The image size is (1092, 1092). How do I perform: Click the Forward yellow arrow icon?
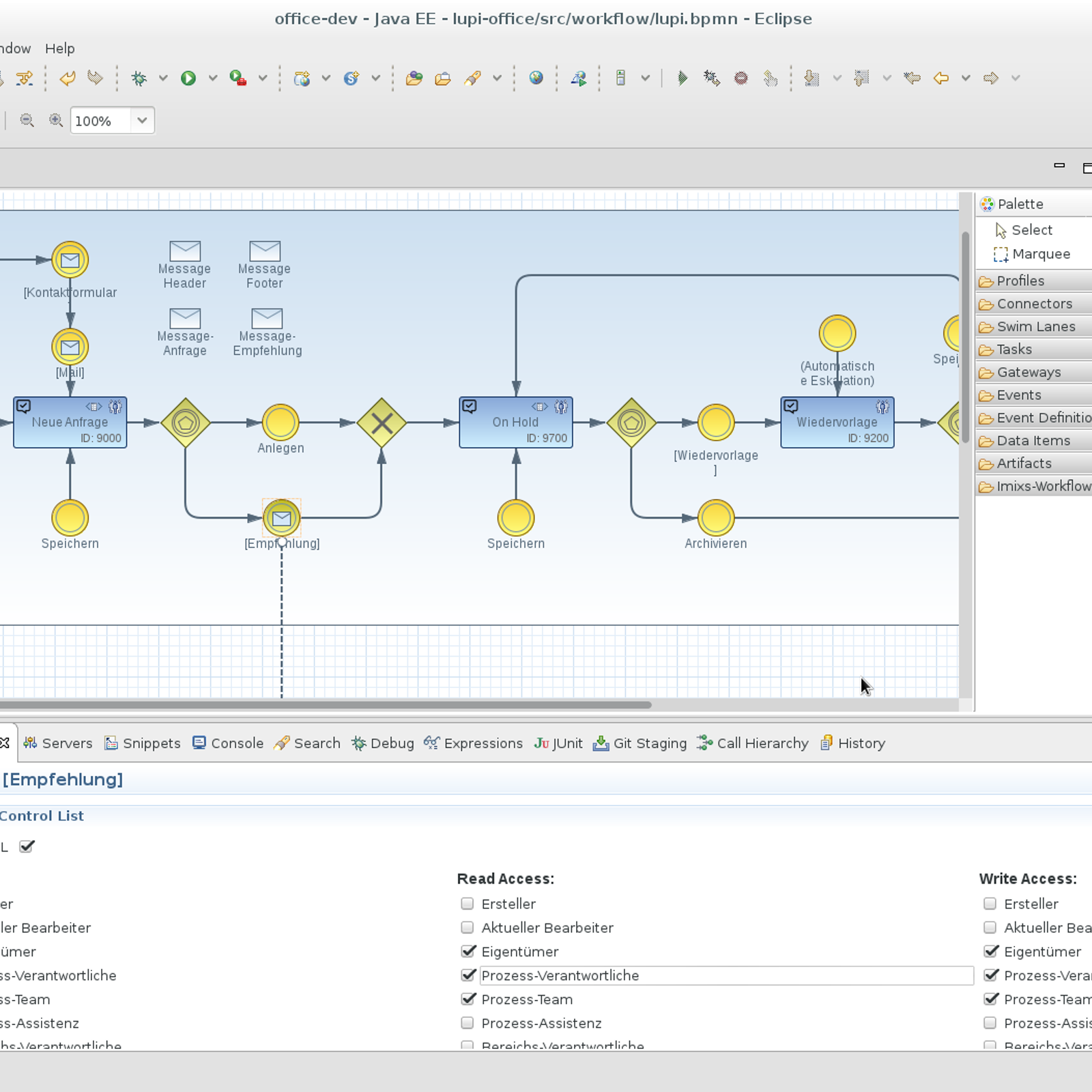991,78
